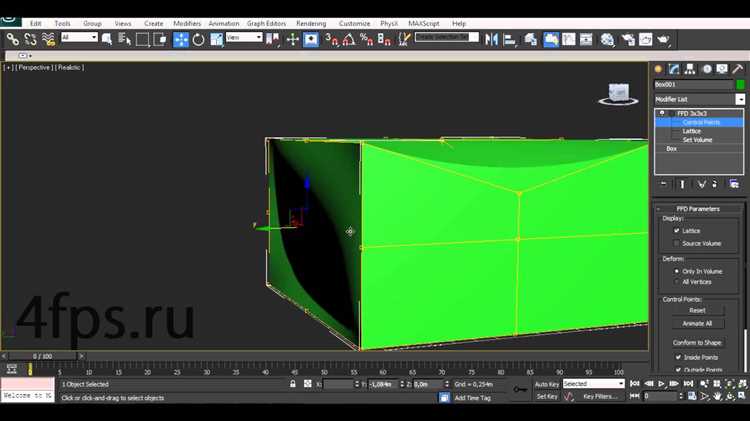The height and width of the screenshot is (421, 750).
Task: Toggle the 3D Snaps icon
Action: click(331, 39)
